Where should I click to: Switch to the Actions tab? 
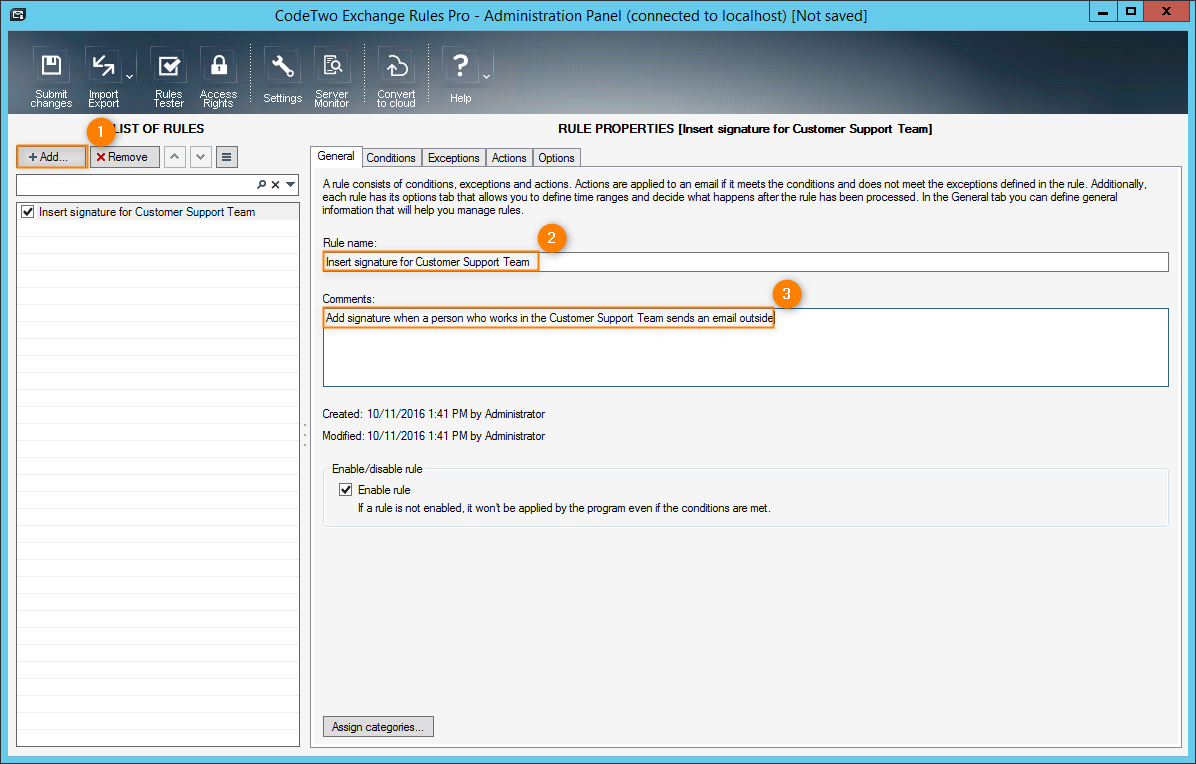(509, 158)
